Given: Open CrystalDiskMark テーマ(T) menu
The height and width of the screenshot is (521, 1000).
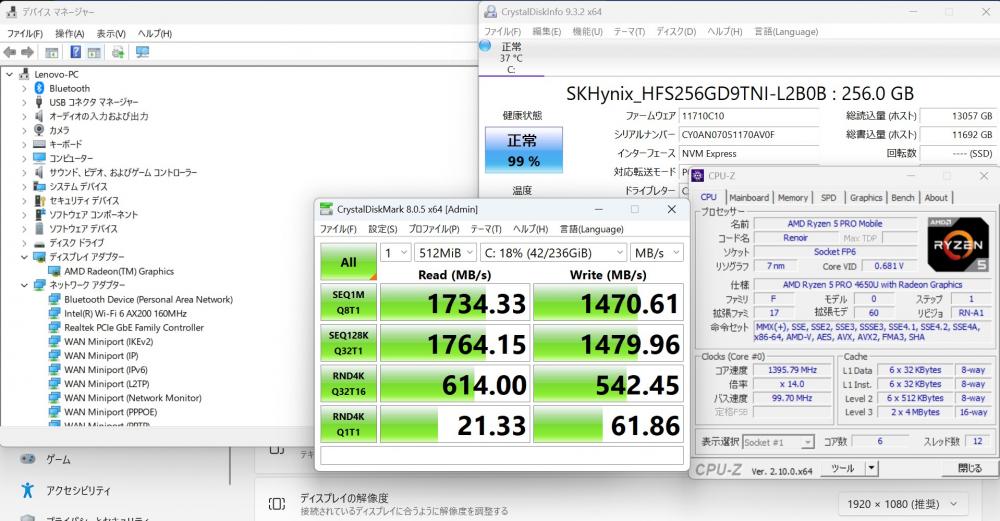Looking at the screenshot, I should [x=486, y=229].
